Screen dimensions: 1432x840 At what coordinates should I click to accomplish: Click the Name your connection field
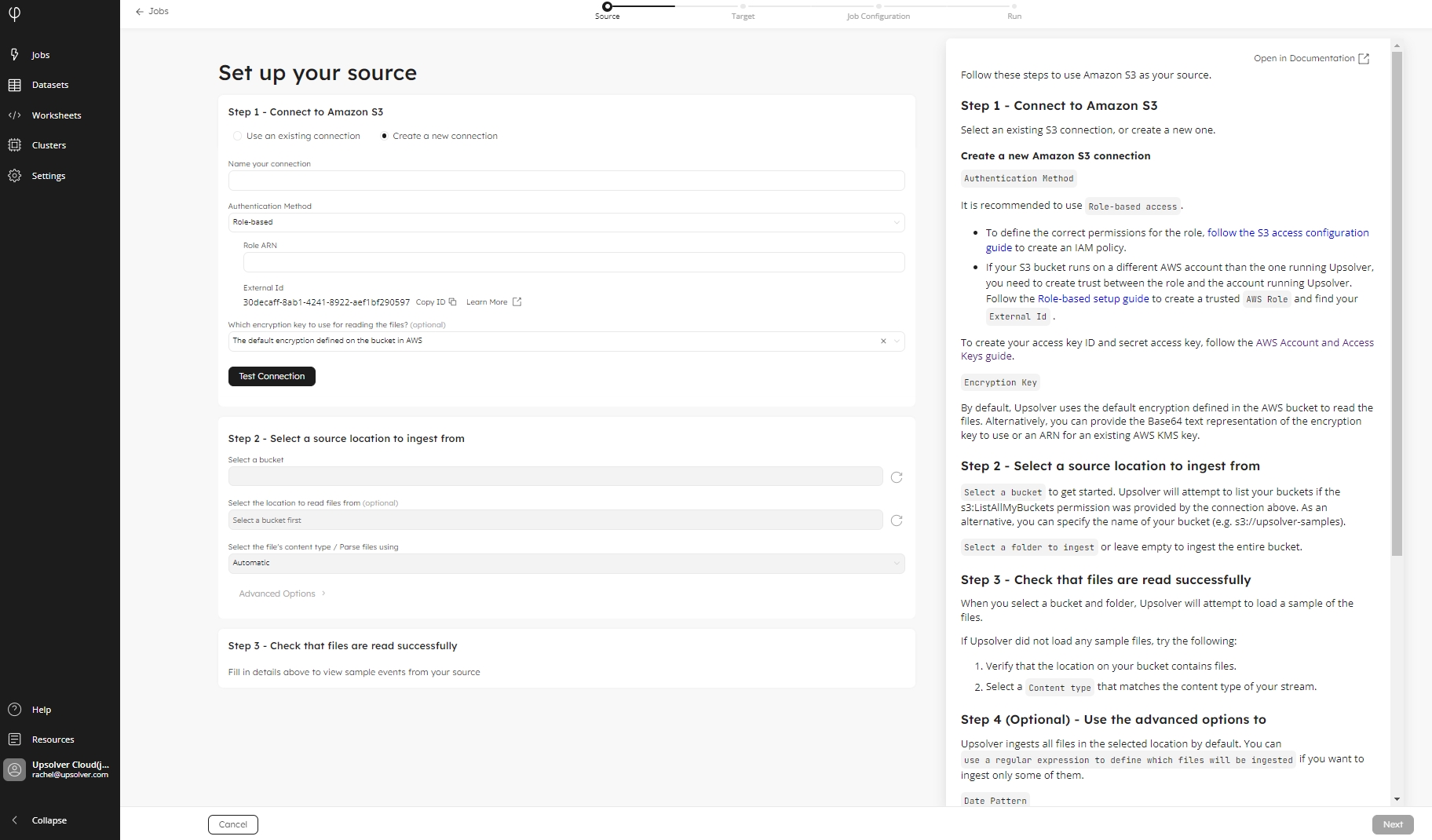(x=566, y=181)
